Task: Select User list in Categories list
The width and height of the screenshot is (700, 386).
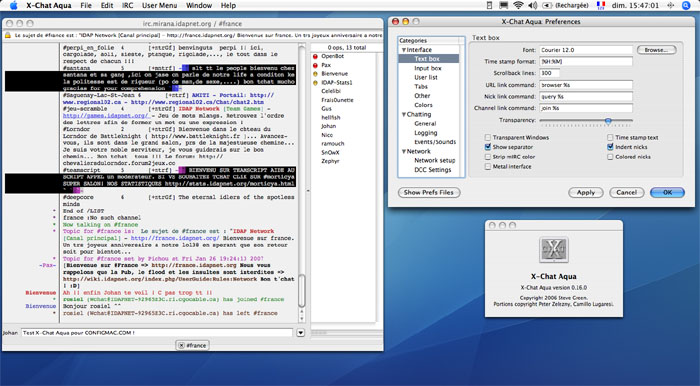Action: click(426, 77)
